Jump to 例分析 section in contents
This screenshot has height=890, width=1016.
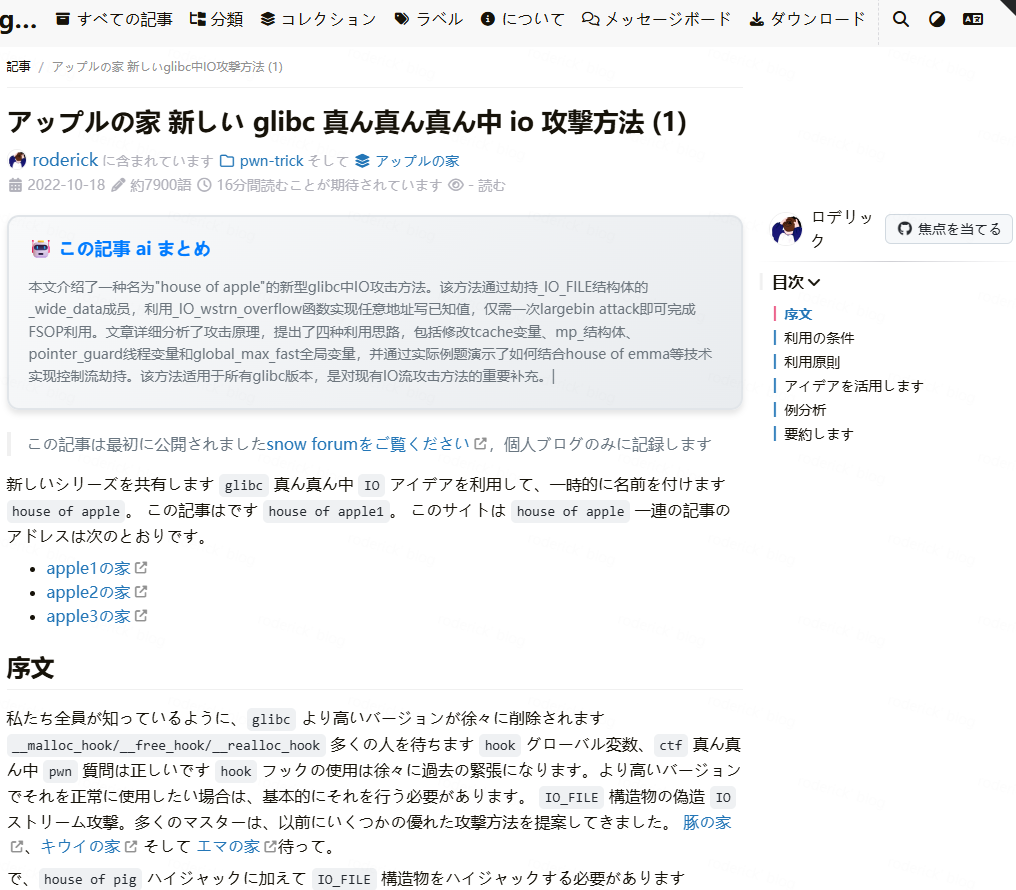tap(805, 410)
